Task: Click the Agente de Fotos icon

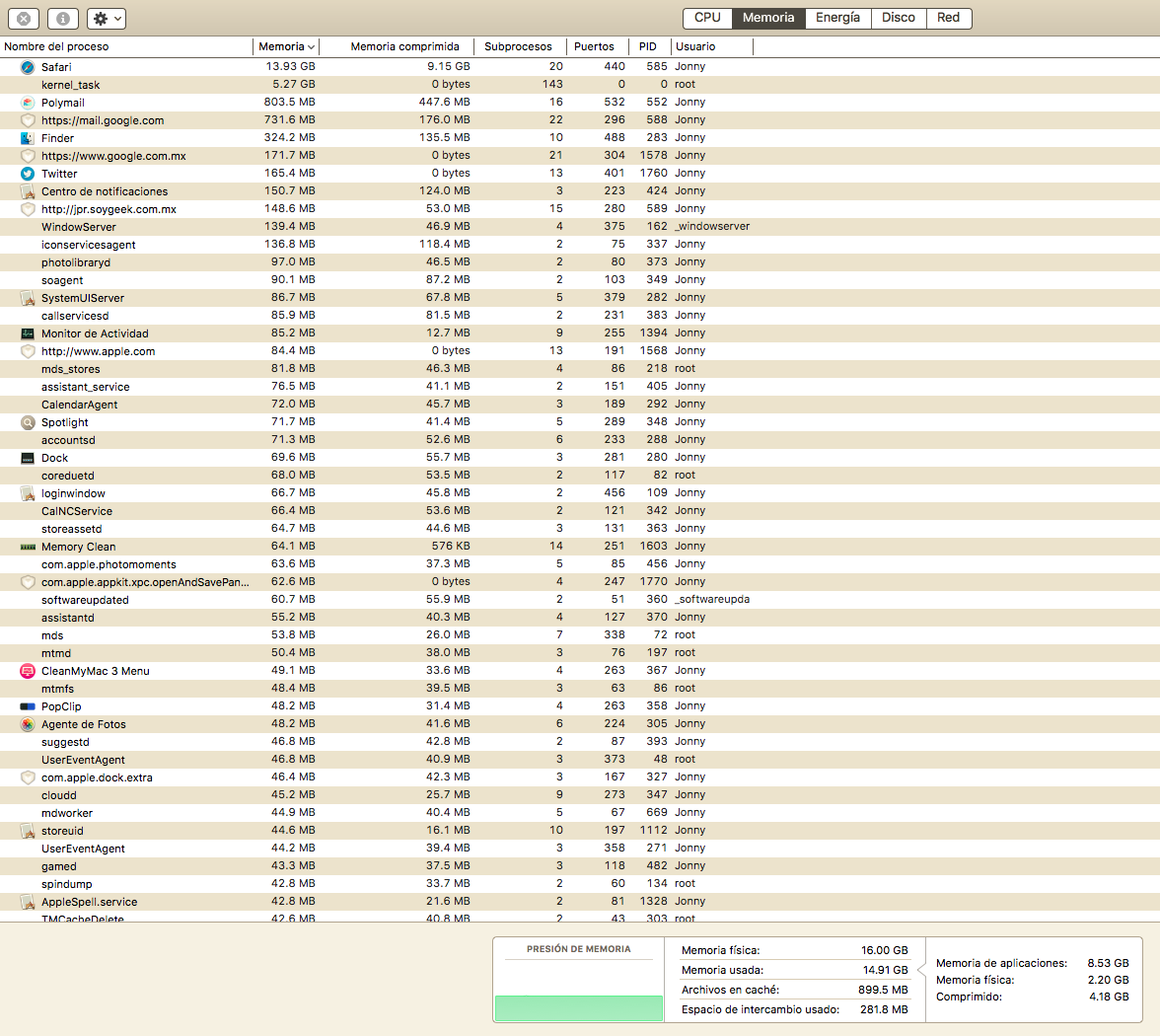Action: 28,724
